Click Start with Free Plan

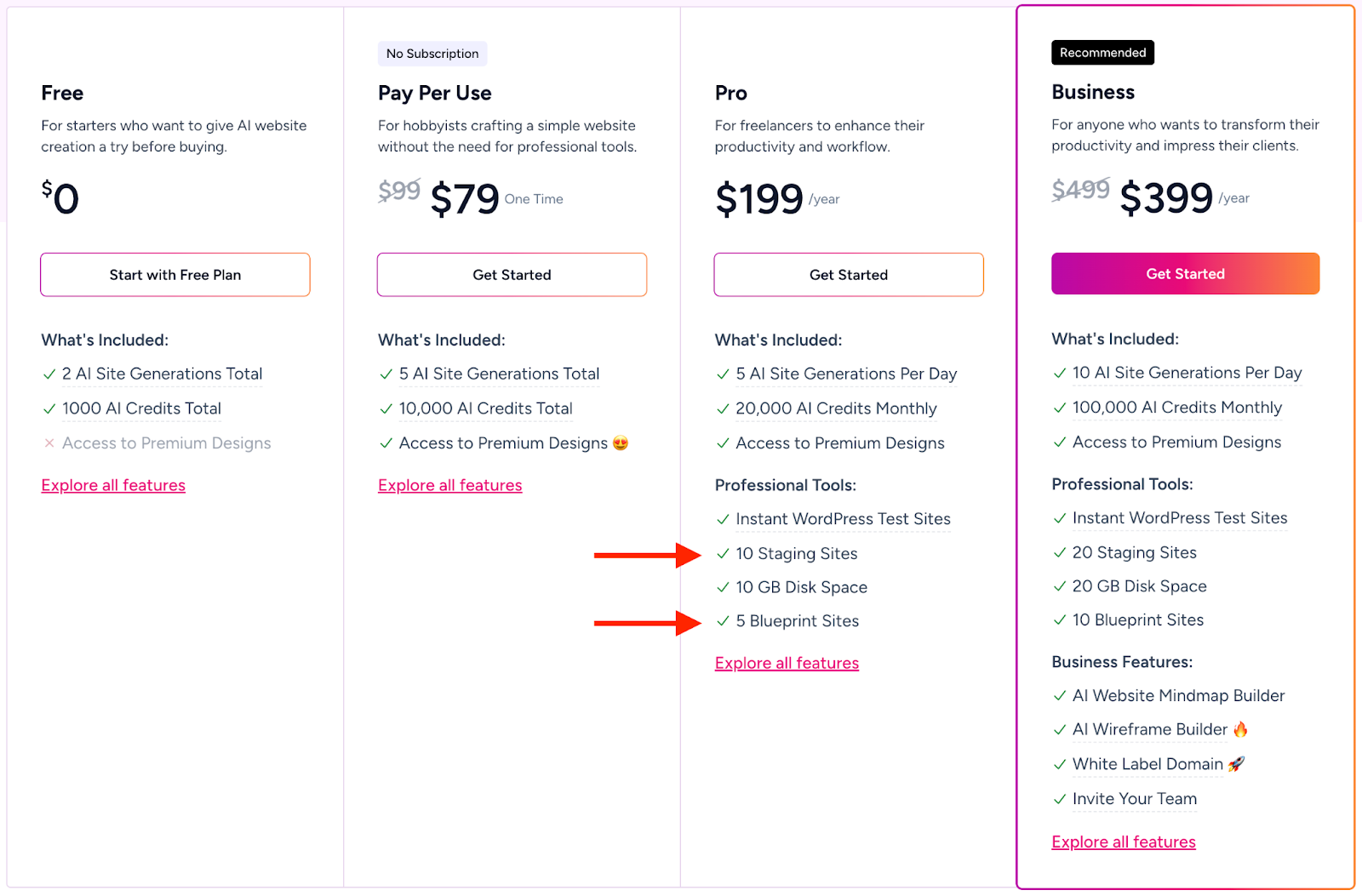coord(175,274)
